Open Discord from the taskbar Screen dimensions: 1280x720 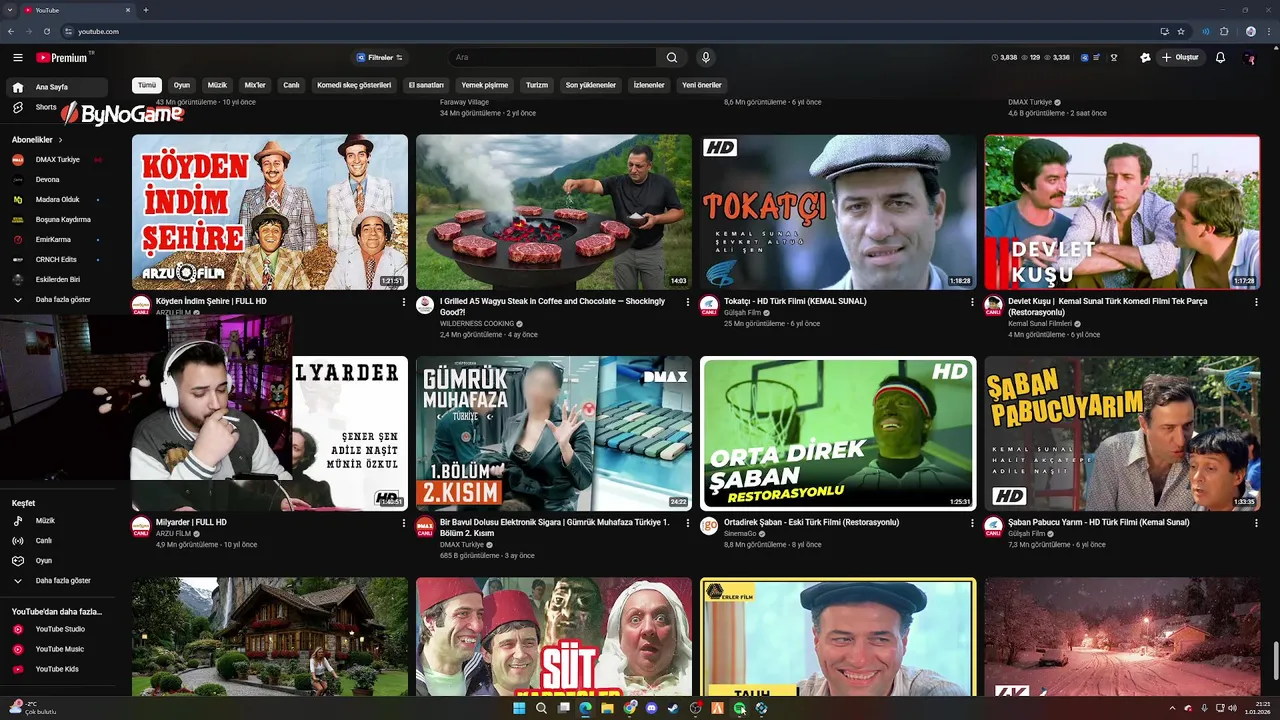[x=651, y=708]
